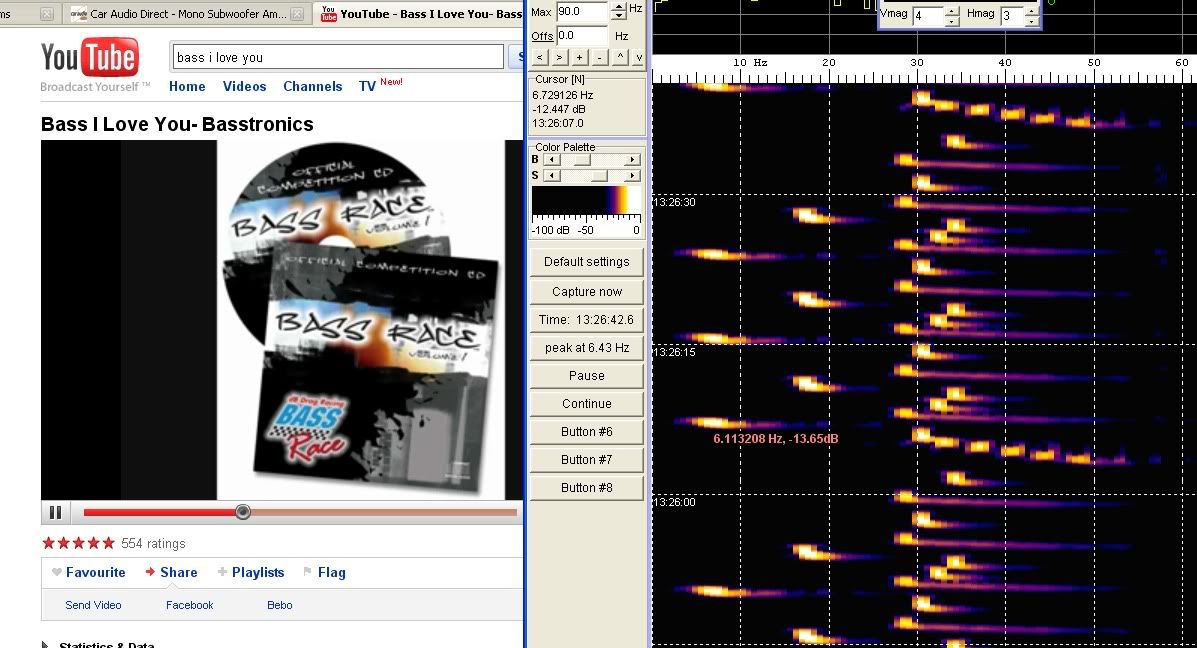Image resolution: width=1197 pixels, height=648 pixels.
Task: Click the Max frequency input field
Action: 582,11
